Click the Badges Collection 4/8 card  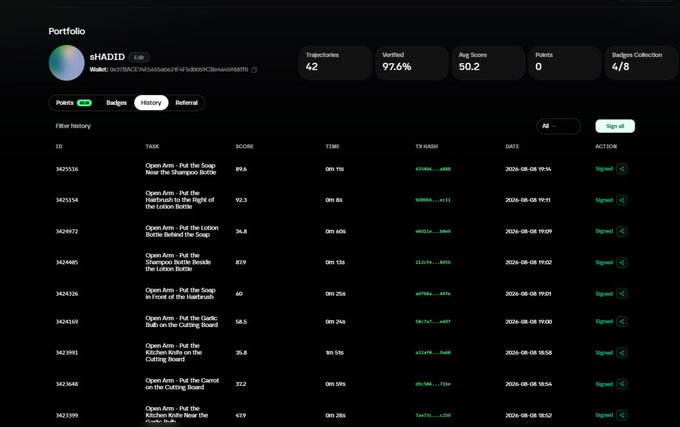pyautogui.click(x=642, y=62)
